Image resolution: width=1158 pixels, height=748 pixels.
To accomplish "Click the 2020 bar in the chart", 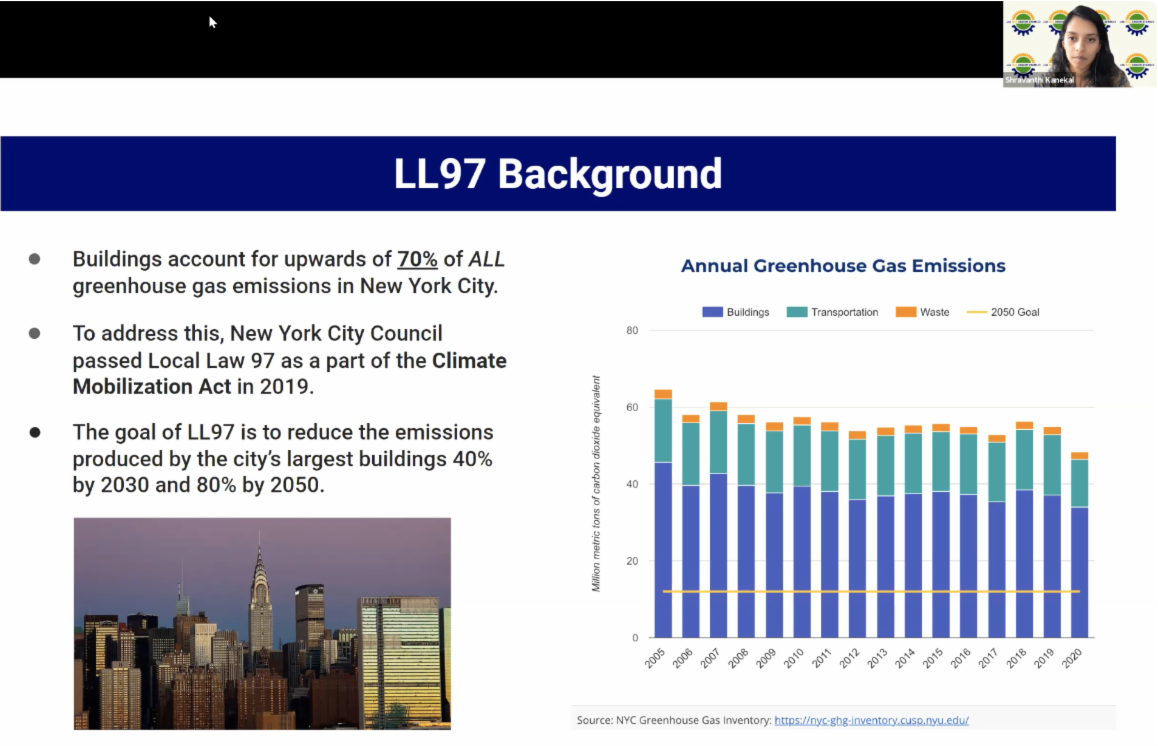I will pos(1079,570).
